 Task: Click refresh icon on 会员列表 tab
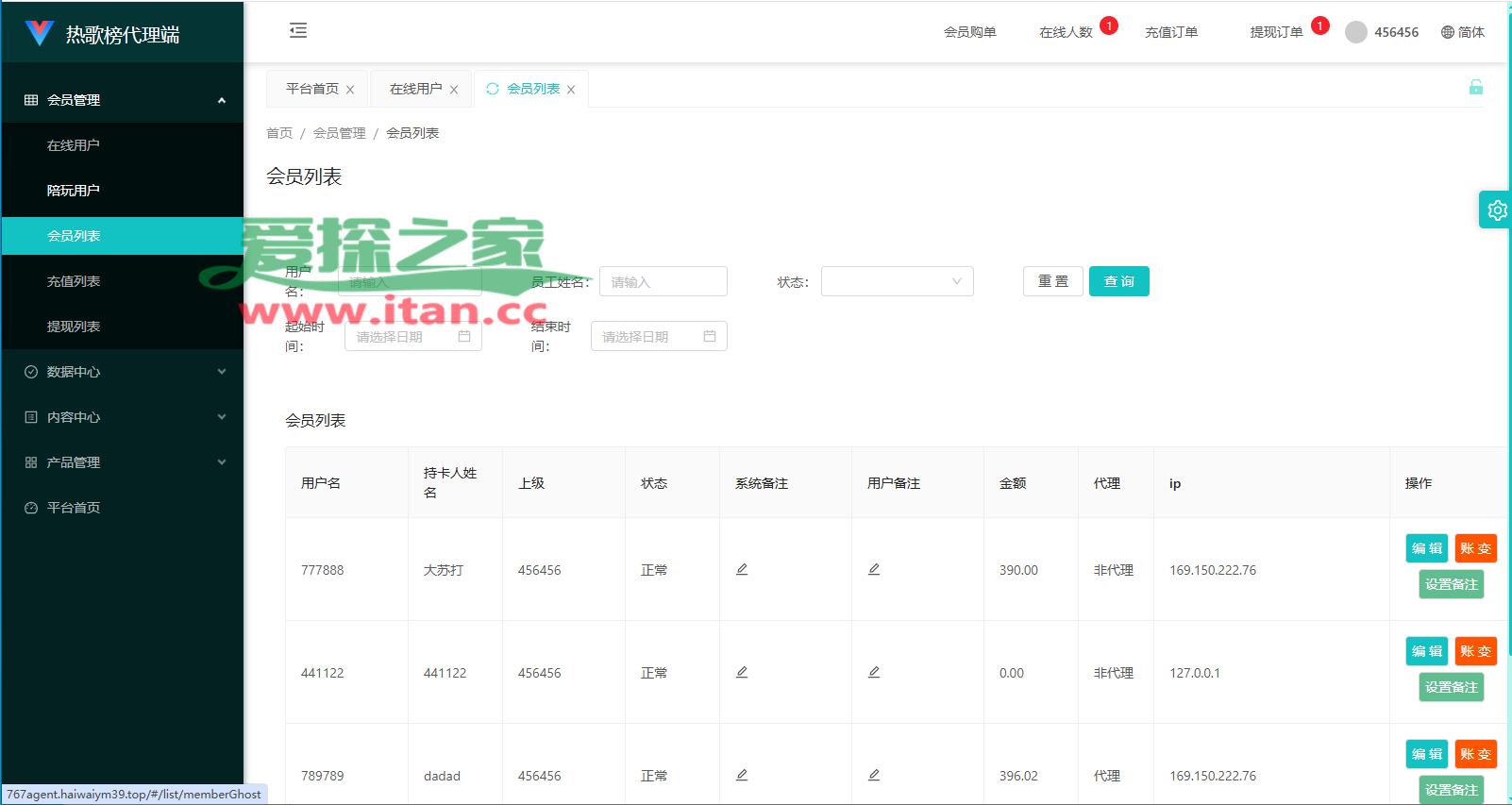point(493,89)
